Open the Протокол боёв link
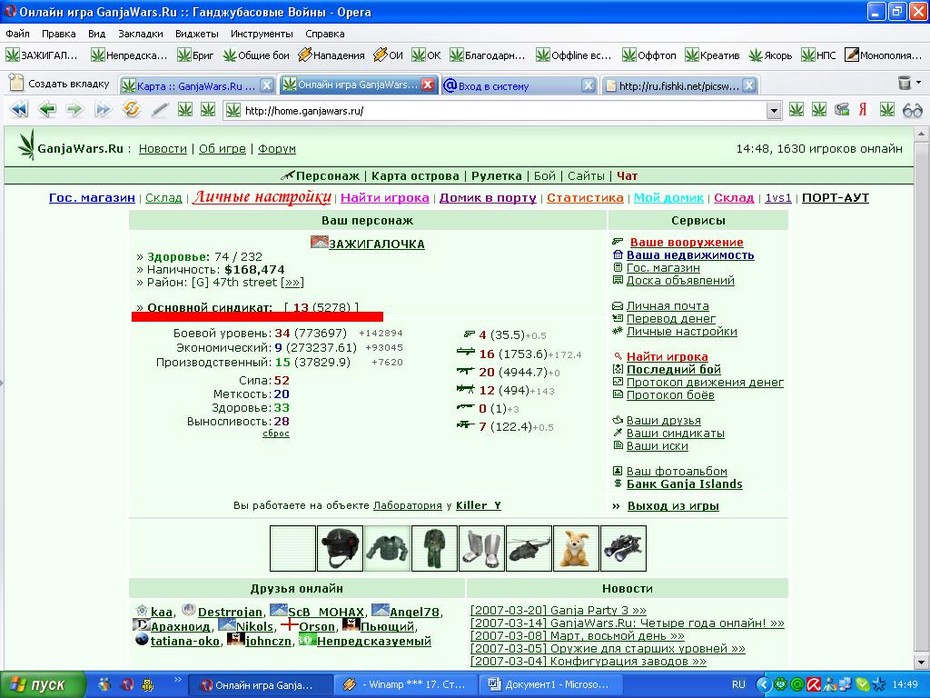The image size is (930, 698). (670, 395)
